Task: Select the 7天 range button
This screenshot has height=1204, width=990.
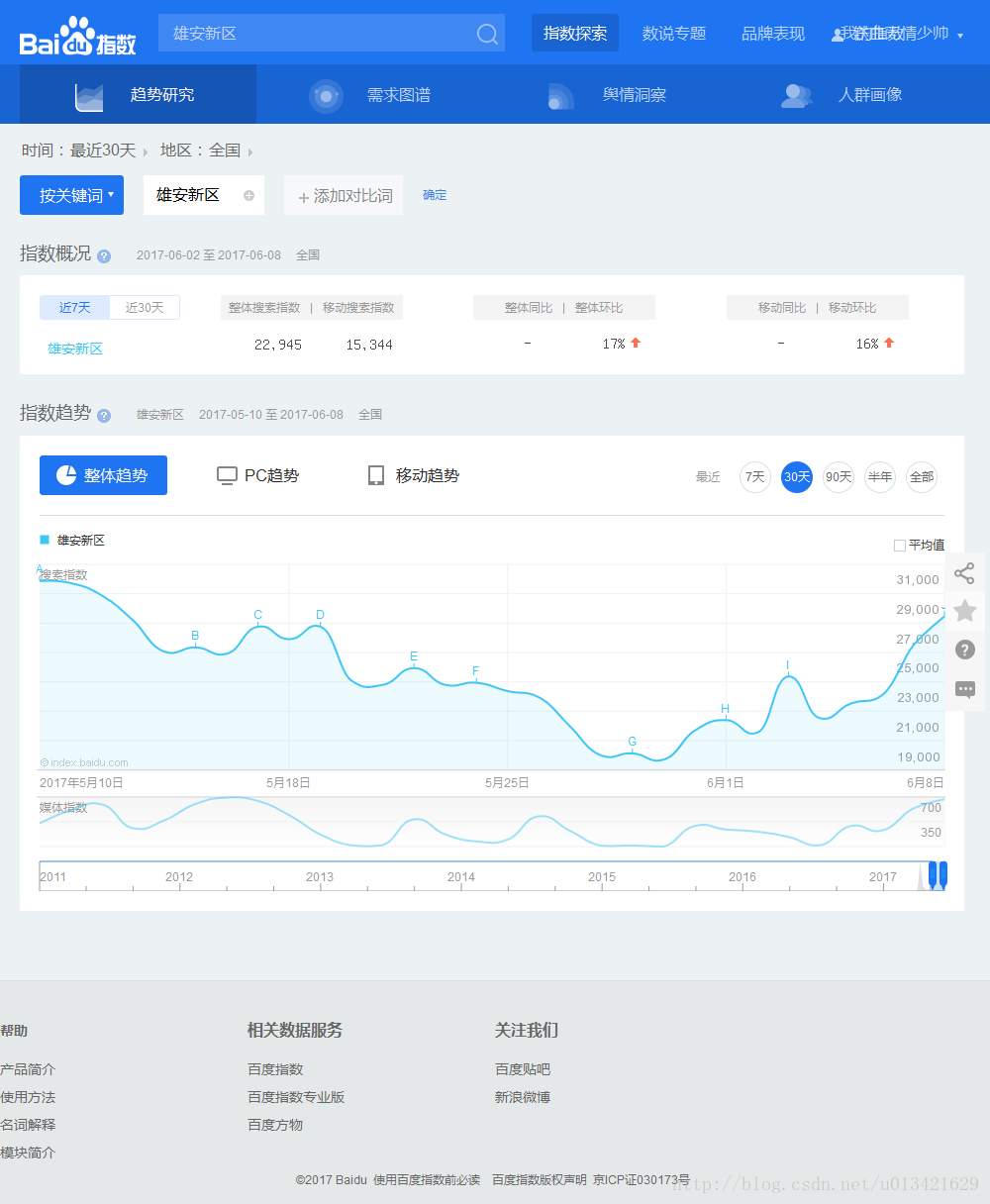Action: (755, 477)
